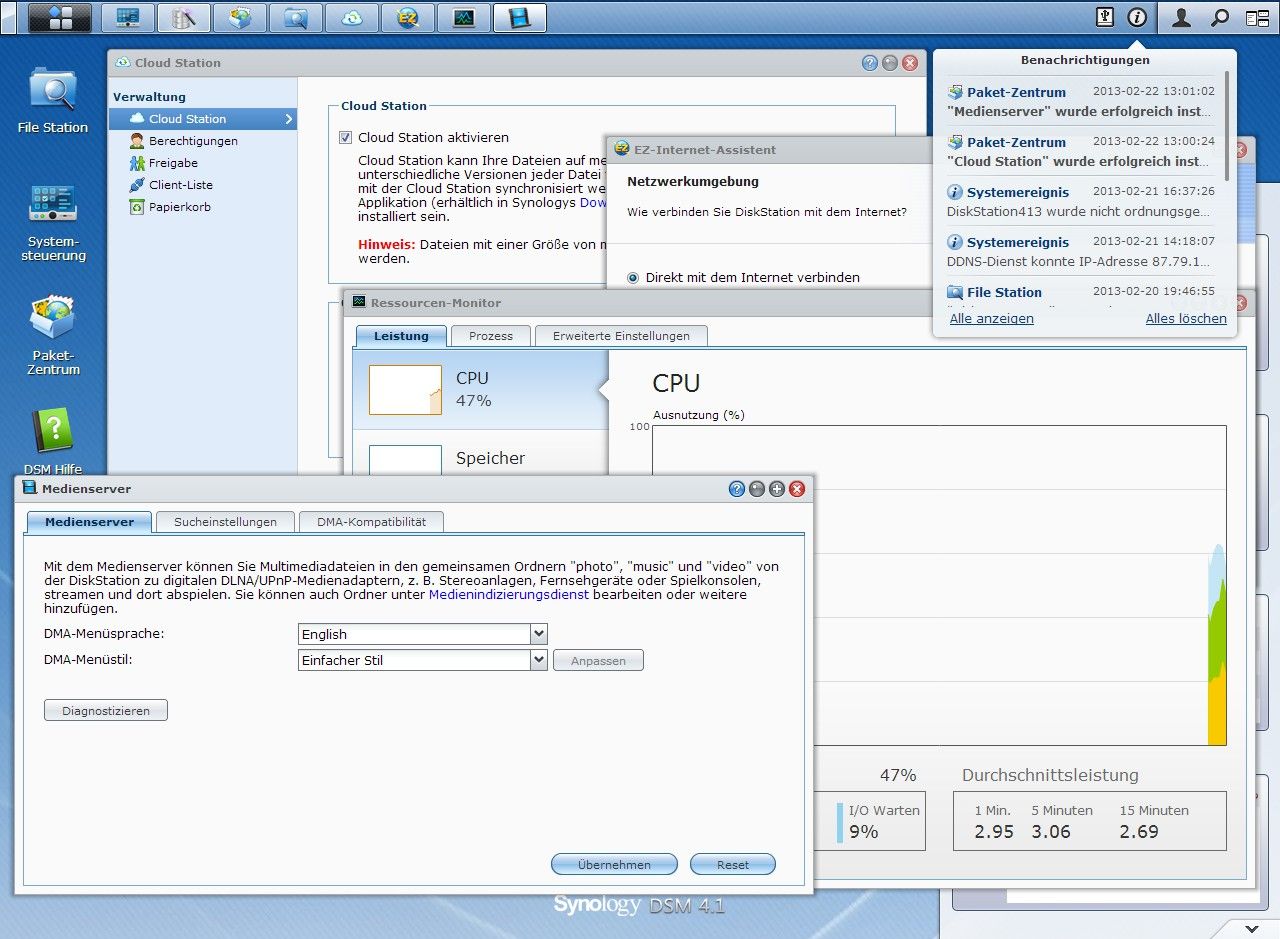Click the 5 Minuten load average 3.06
Viewport: 1280px width, 939px height.
point(1051,832)
